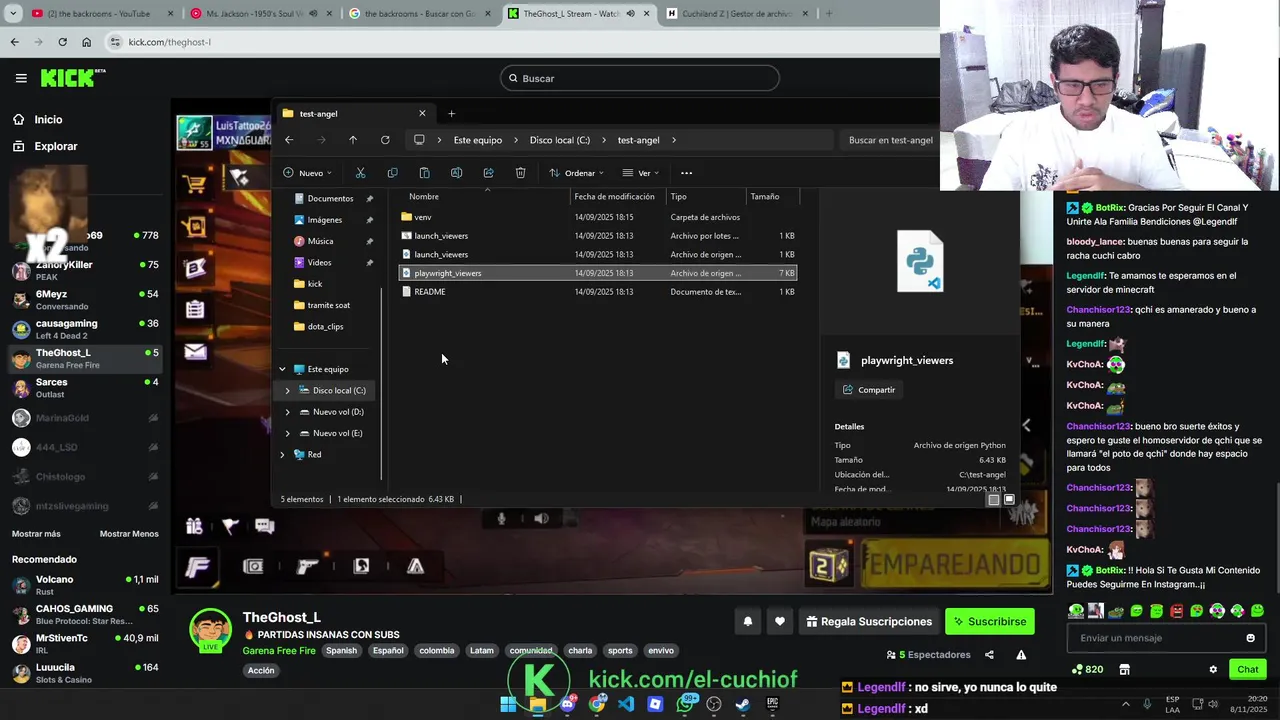Copy the selected file in File Explorer
Viewport: 1280px width, 720px height.
(x=392, y=173)
